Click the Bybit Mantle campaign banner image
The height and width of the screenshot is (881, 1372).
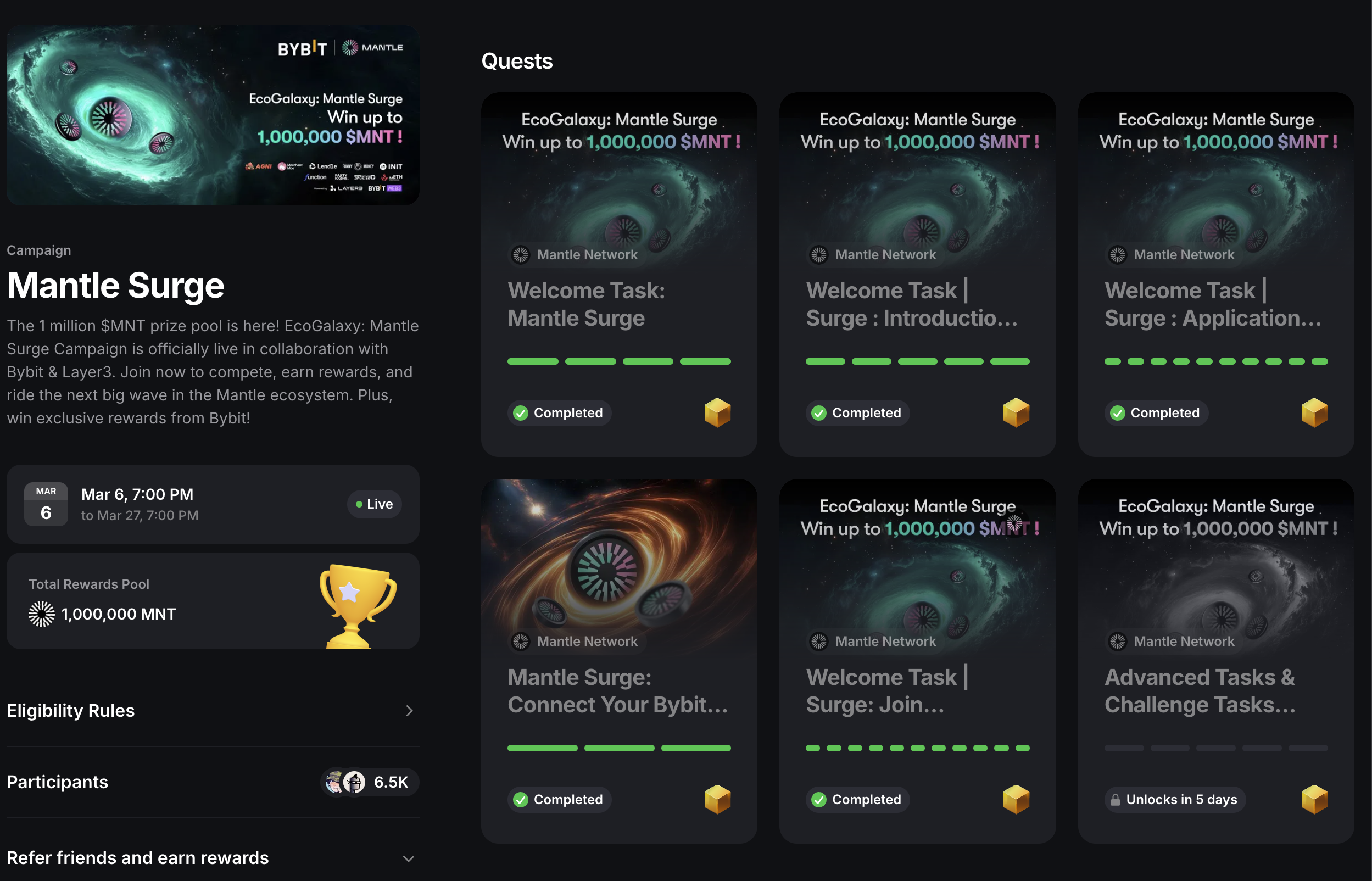click(213, 114)
